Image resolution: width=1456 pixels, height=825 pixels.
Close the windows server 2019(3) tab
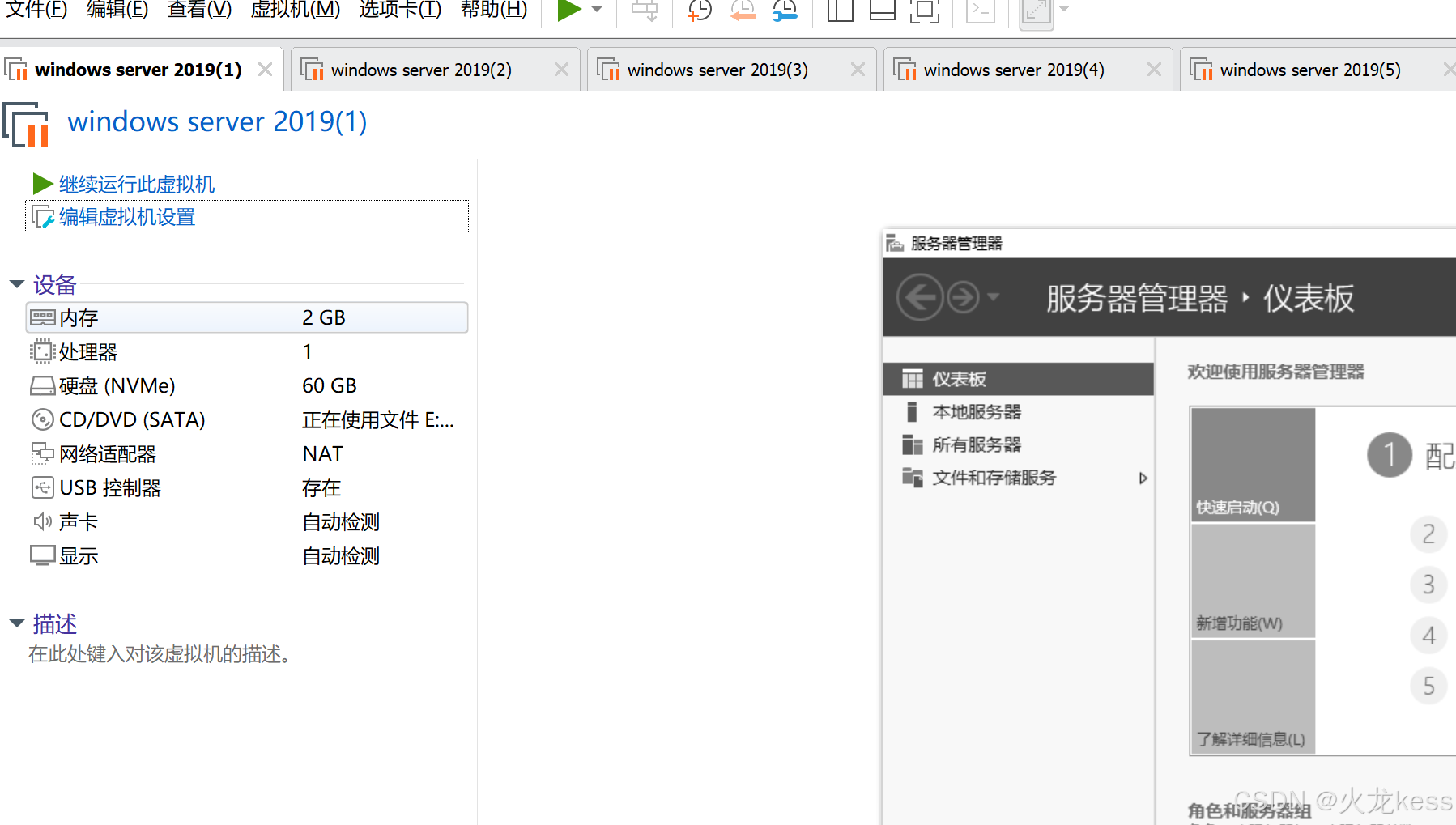click(858, 70)
